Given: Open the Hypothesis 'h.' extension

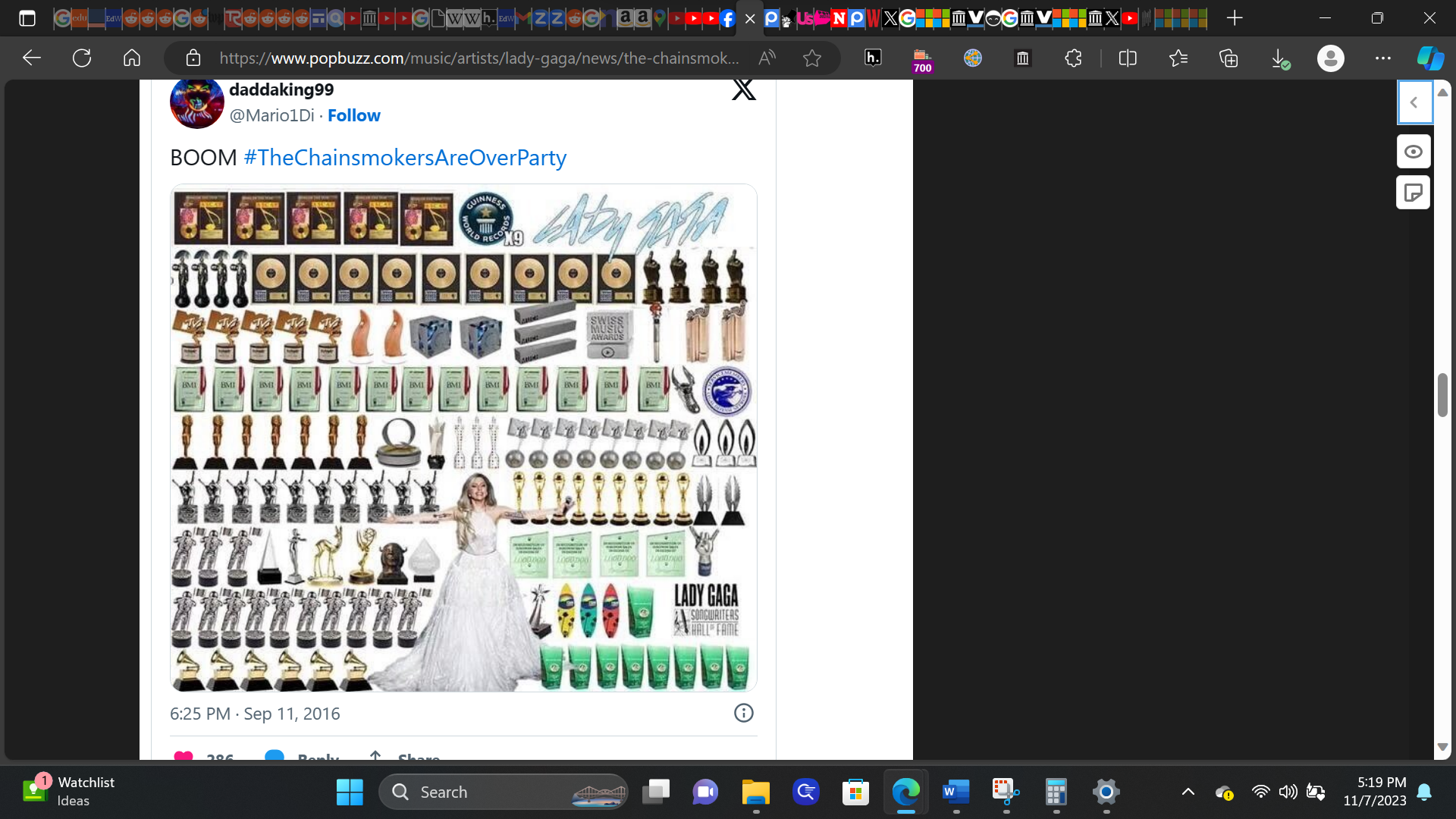Looking at the screenshot, I should tap(873, 58).
